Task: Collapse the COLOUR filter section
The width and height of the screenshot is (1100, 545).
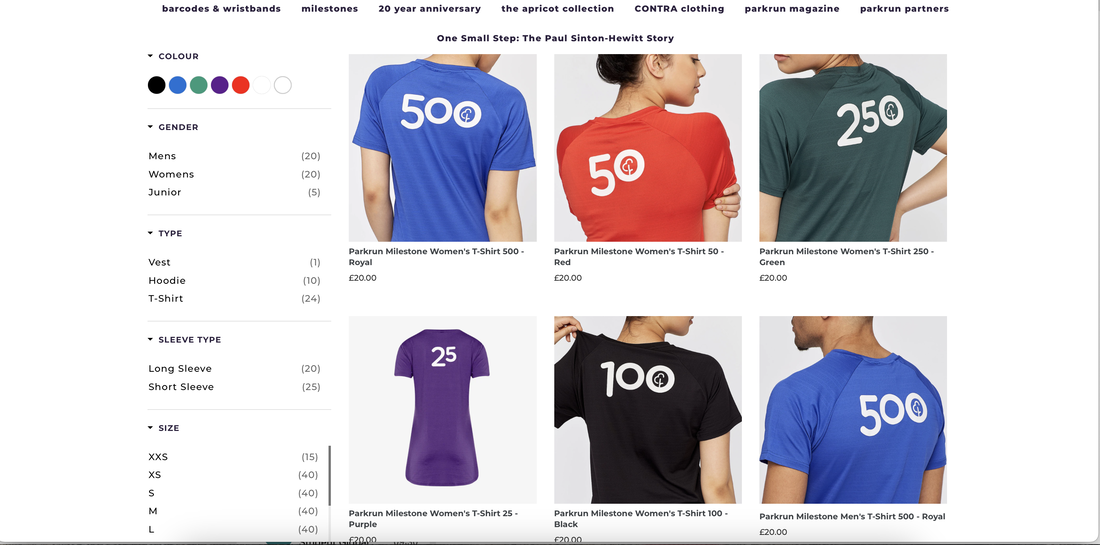Action: point(150,56)
